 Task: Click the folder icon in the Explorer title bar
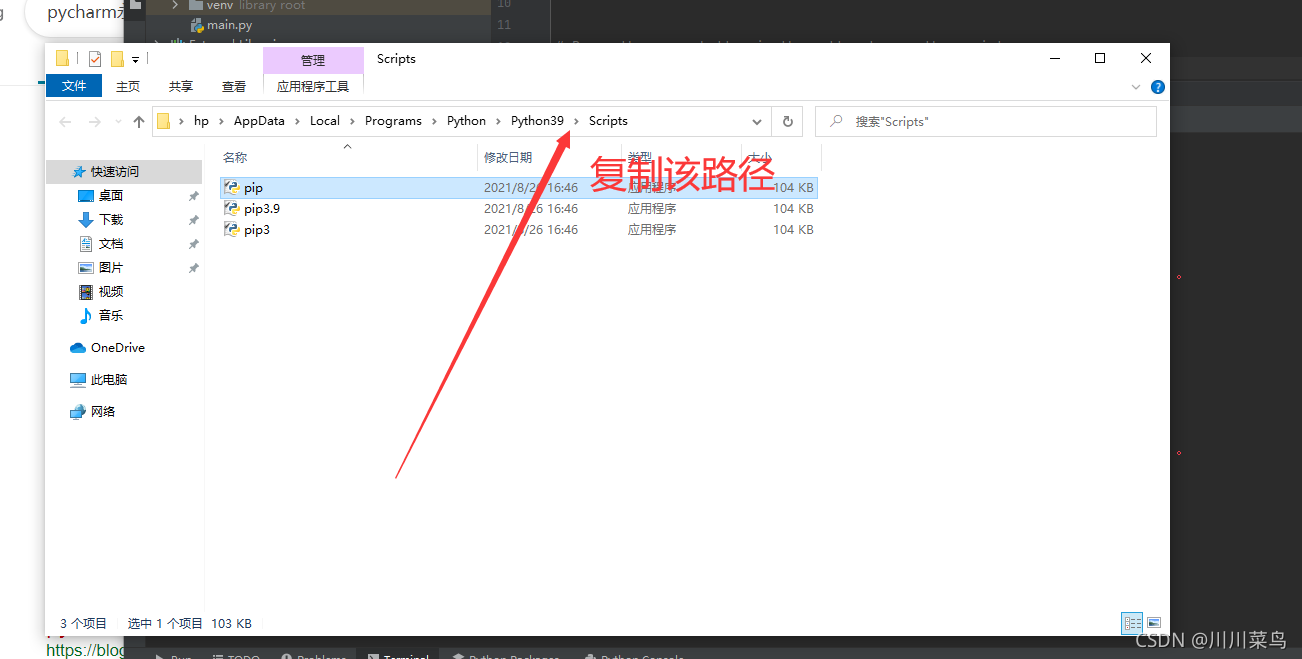[x=62, y=58]
